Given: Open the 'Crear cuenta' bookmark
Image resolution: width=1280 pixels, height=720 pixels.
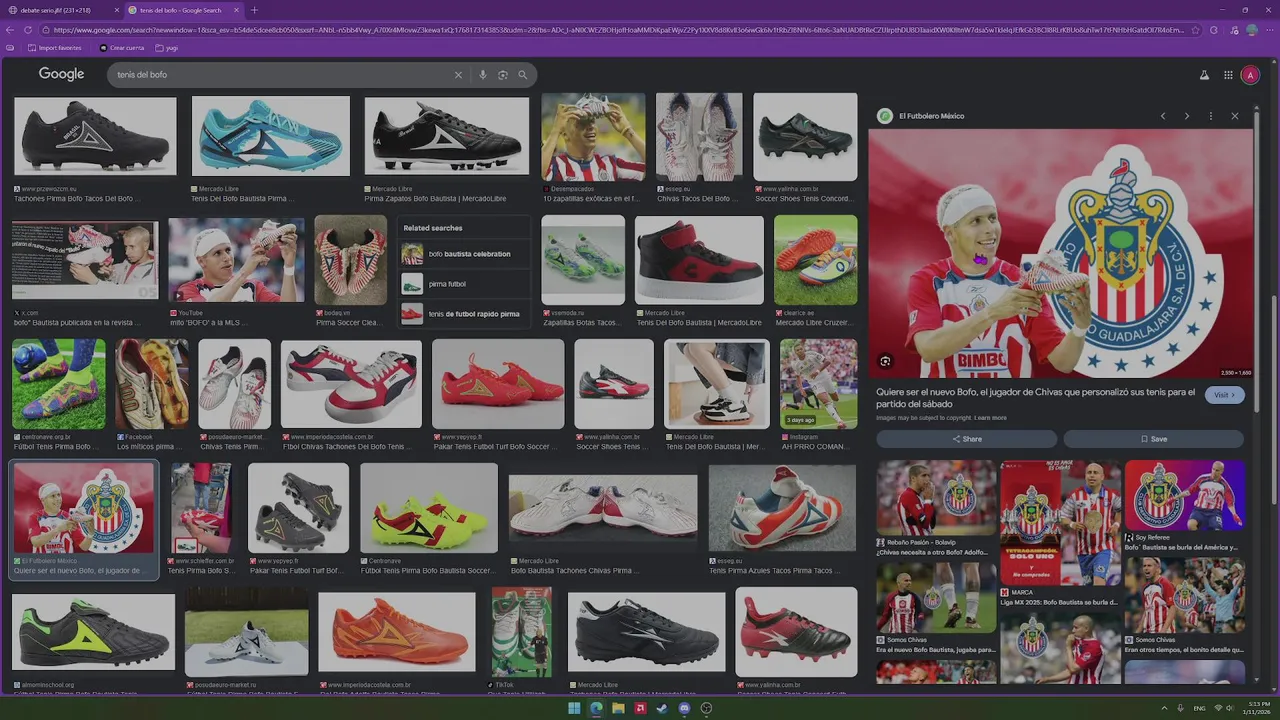Looking at the screenshot, I should [x=121, y=48].
